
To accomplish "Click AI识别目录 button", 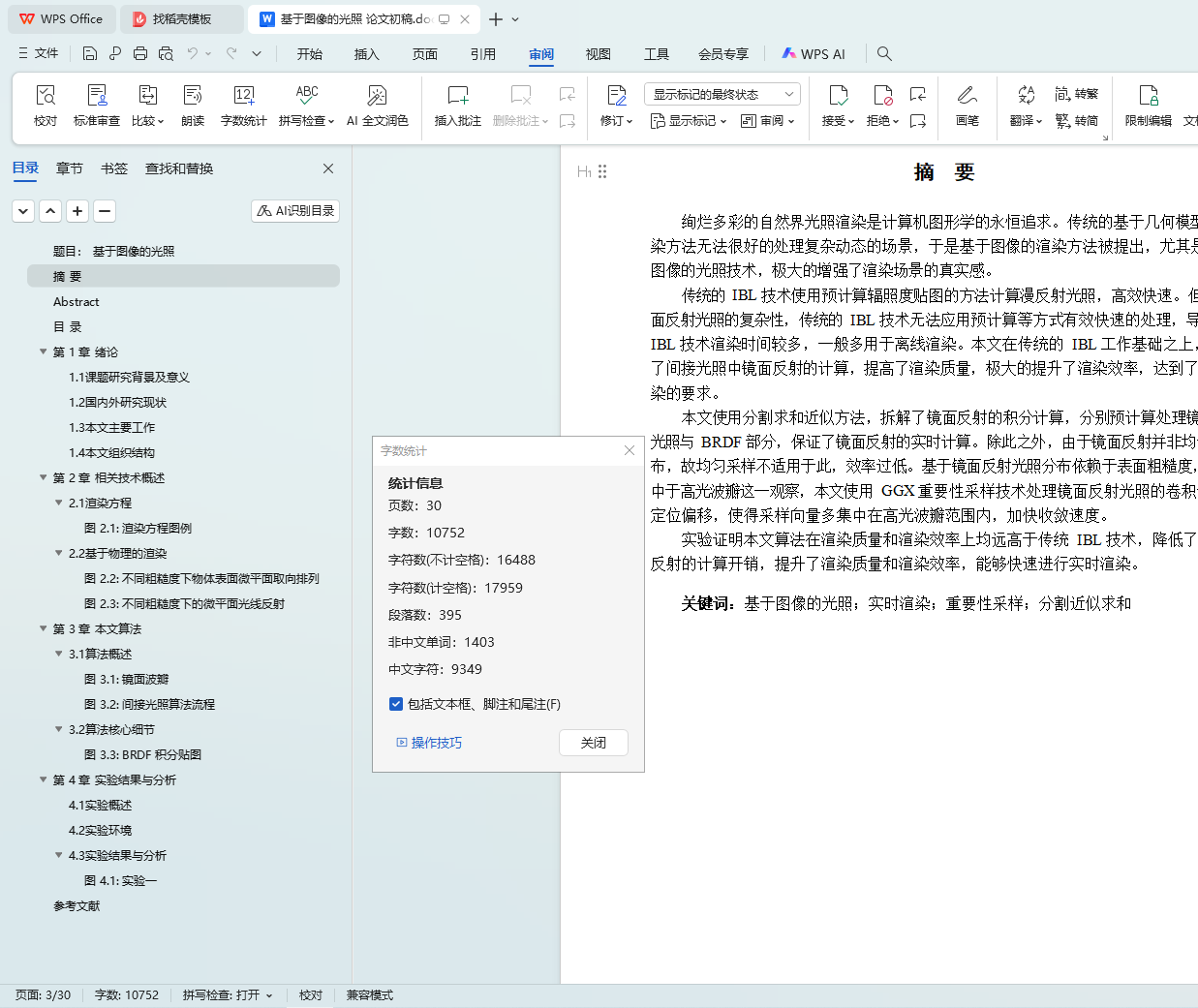I will tap(295, 210).
